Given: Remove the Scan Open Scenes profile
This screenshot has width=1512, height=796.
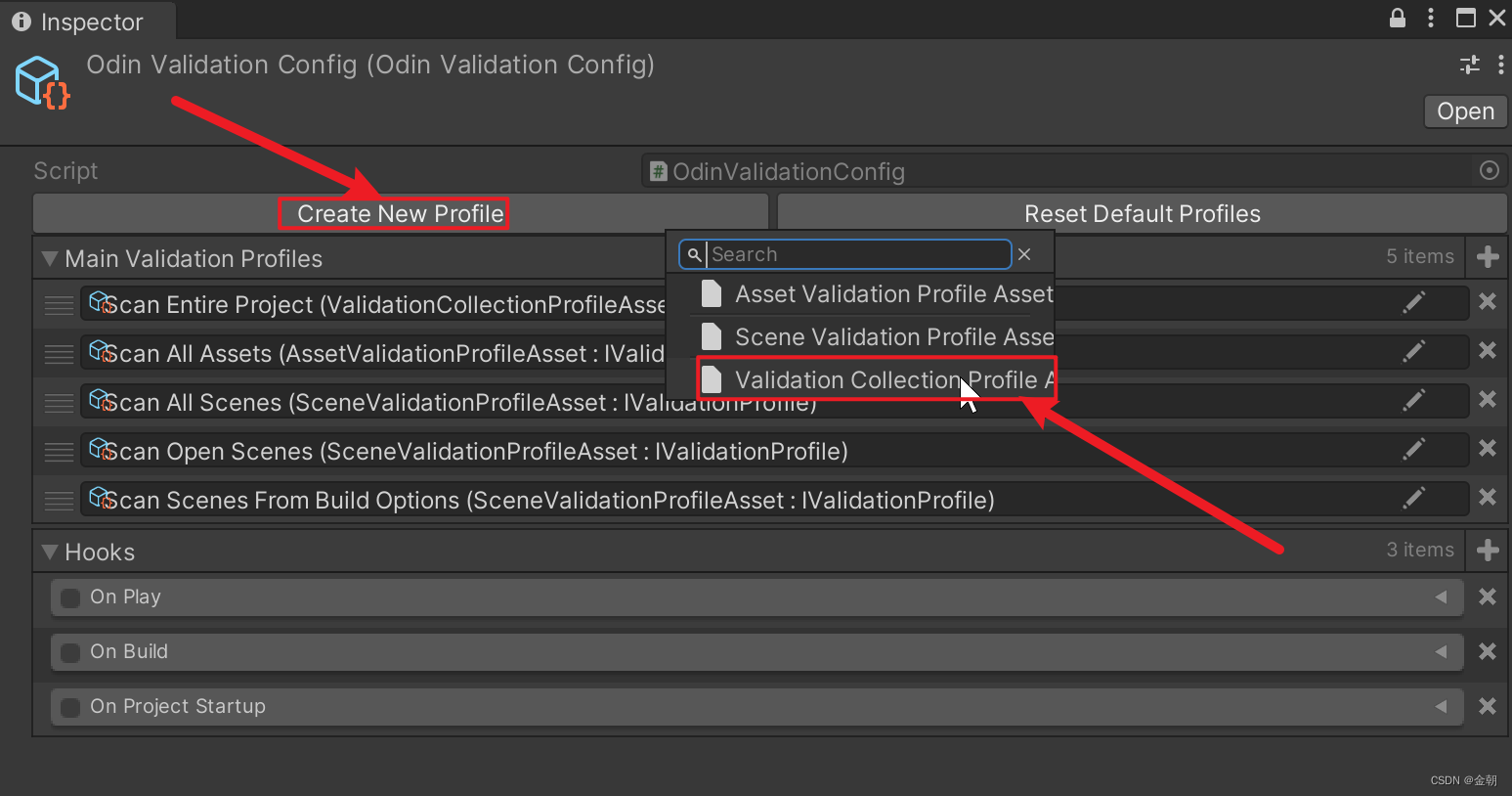Looking at the screenshot, I should point(1488,448).
